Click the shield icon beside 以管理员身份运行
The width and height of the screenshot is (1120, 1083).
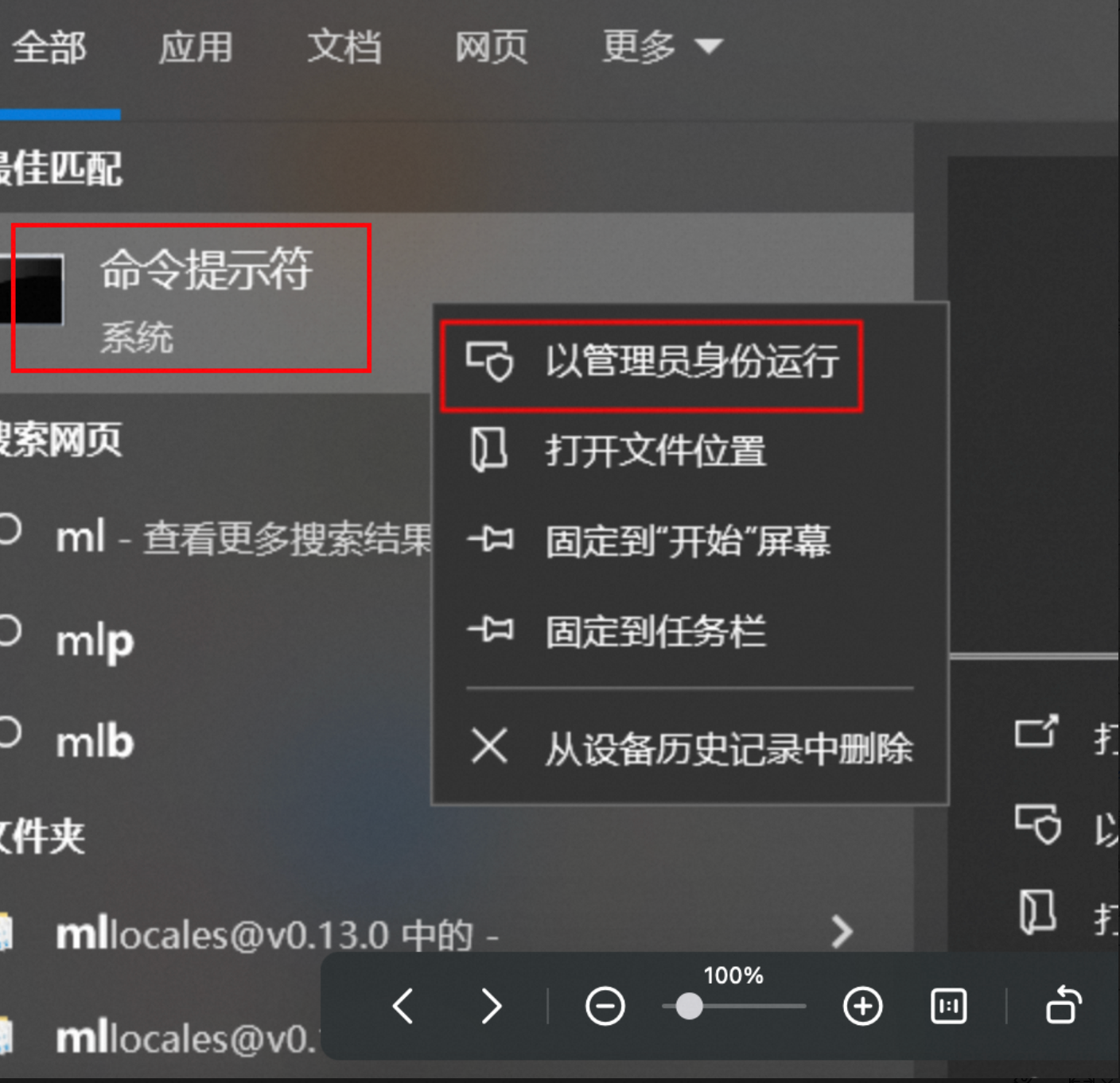(489, 362)
